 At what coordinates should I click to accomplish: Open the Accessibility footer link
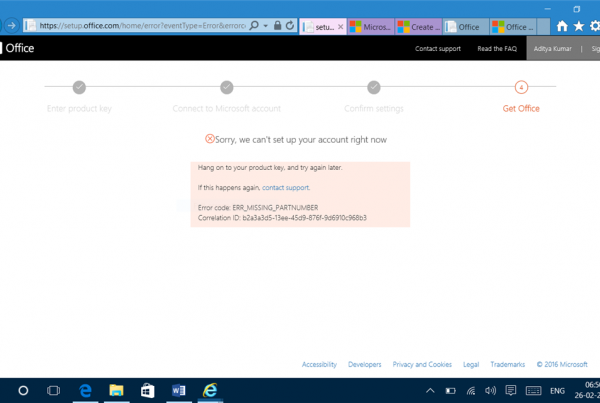coord(319,364)
